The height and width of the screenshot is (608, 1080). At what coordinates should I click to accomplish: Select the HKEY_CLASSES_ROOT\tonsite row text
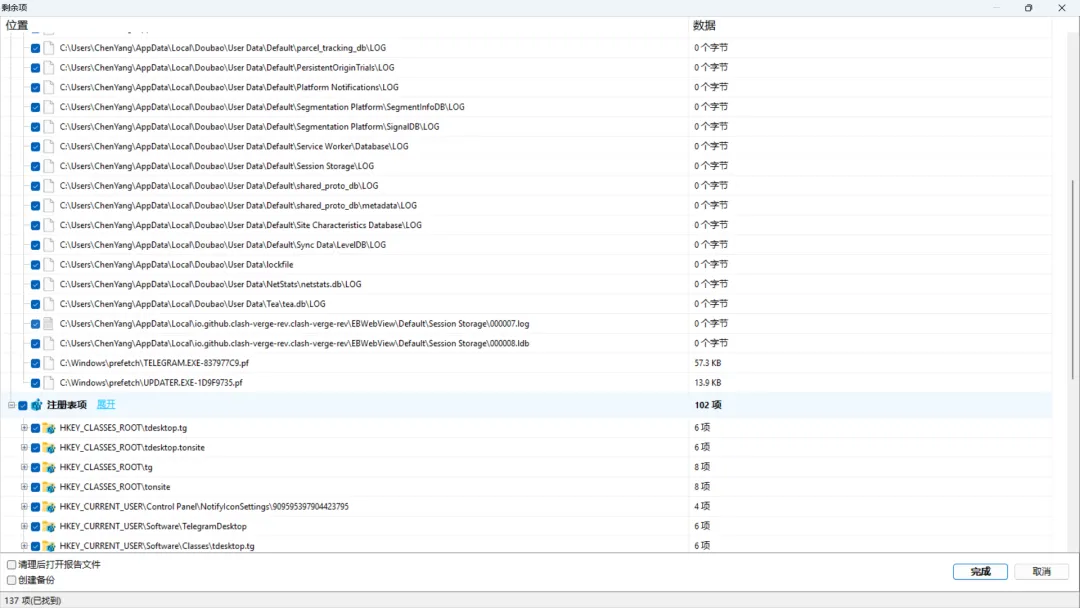[x=115, y=487]
